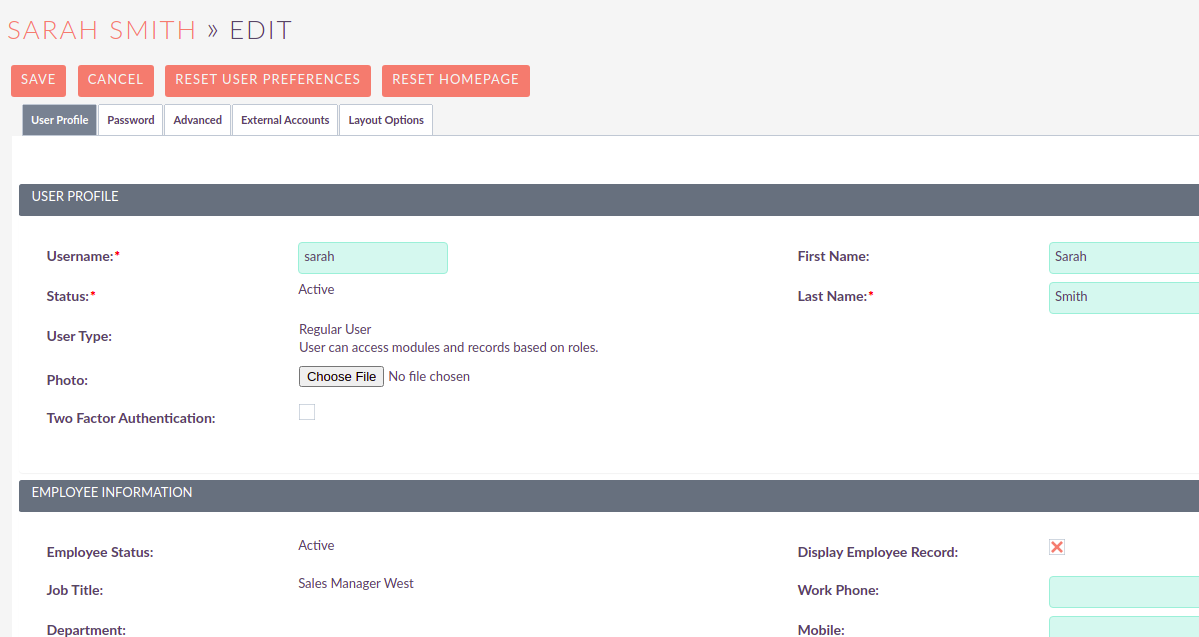Image resolution: width=1199 pixels, height=637 pixels.
Task: Click RESET HOMEPAGE
Action: click(x=455, y=80)
